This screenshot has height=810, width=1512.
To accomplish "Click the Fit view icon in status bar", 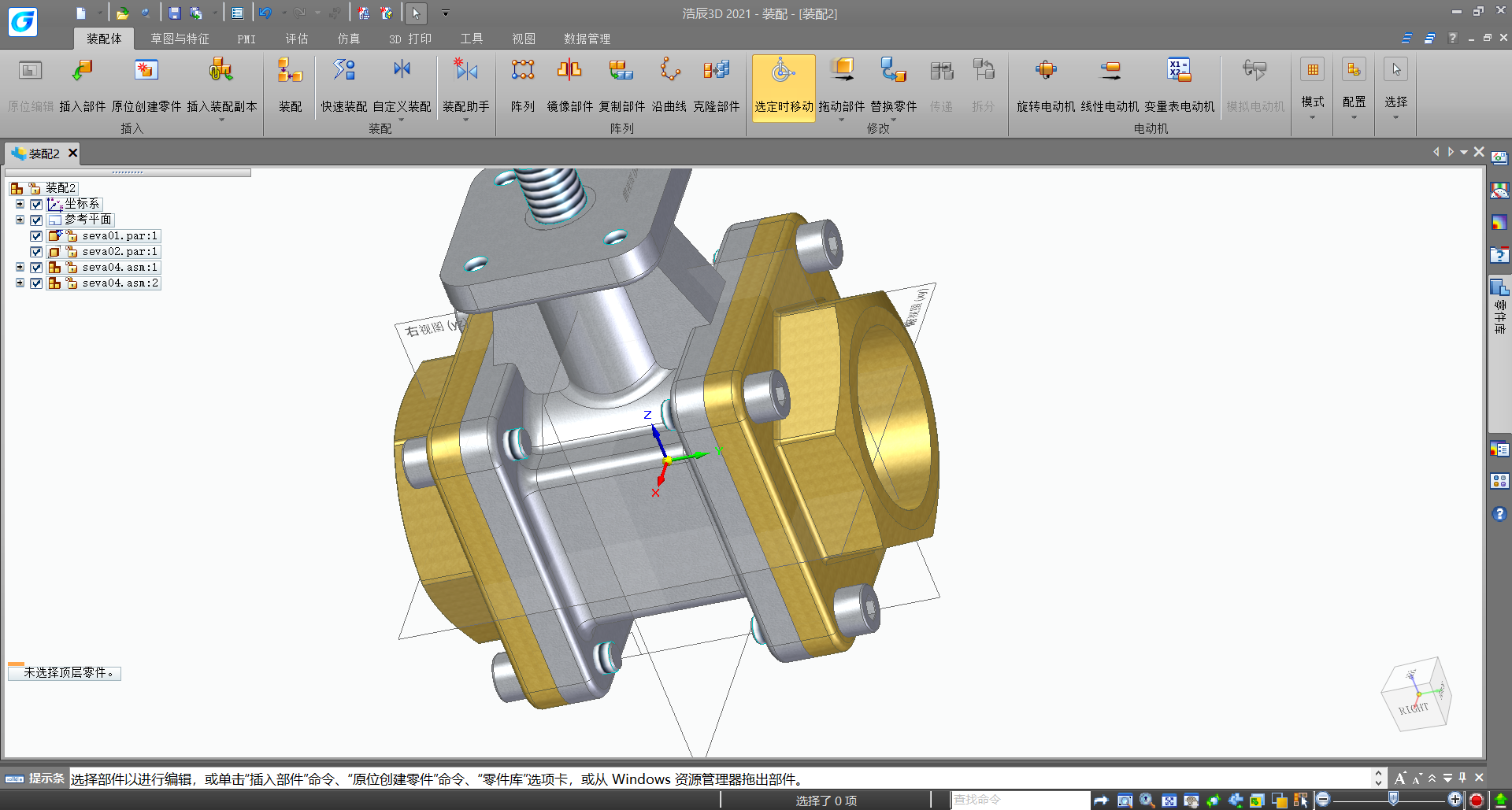I will tap(1169, 801).
